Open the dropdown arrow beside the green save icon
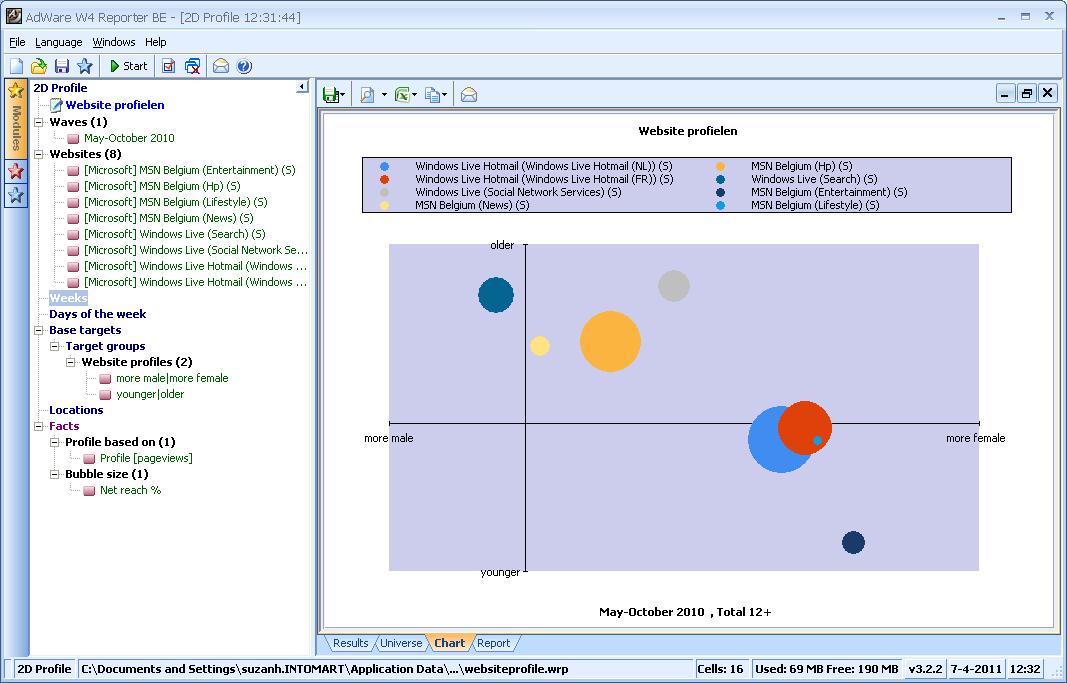 (x=342, y=95)
